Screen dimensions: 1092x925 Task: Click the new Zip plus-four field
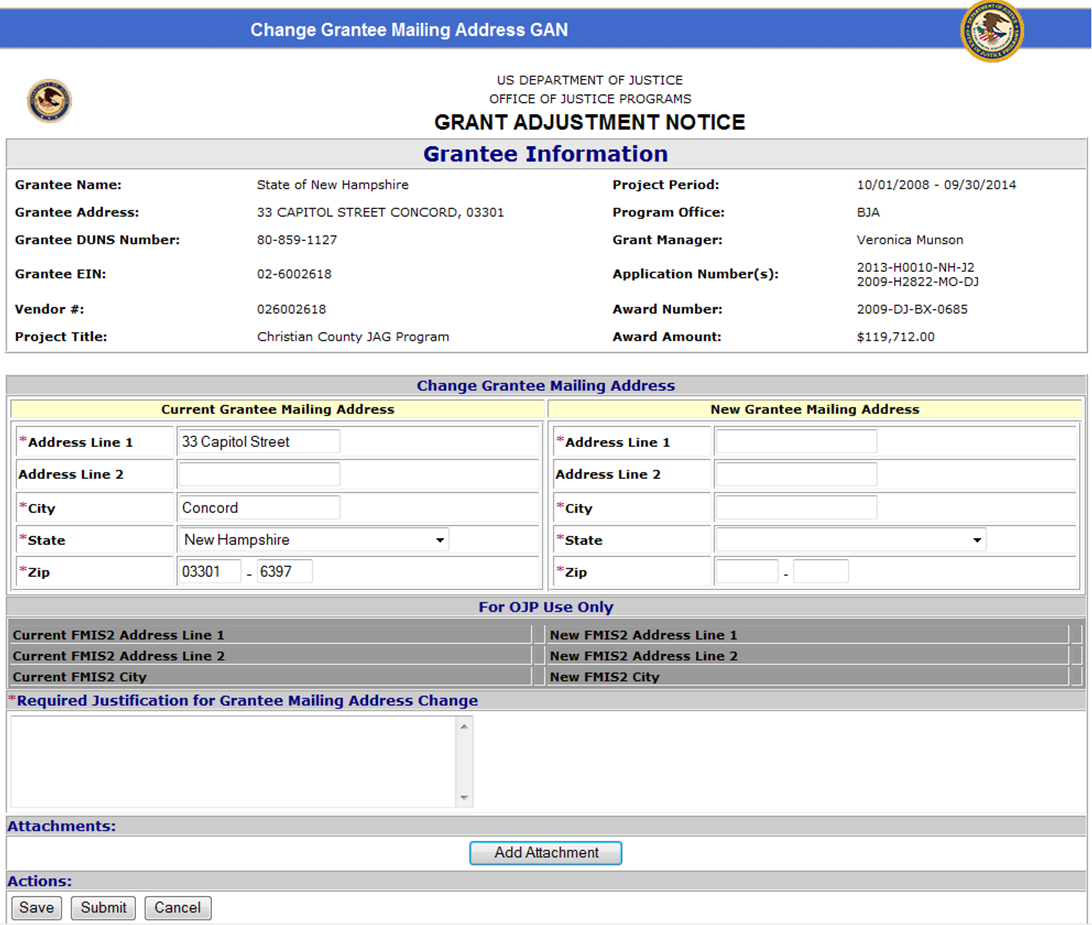(821, 572)
